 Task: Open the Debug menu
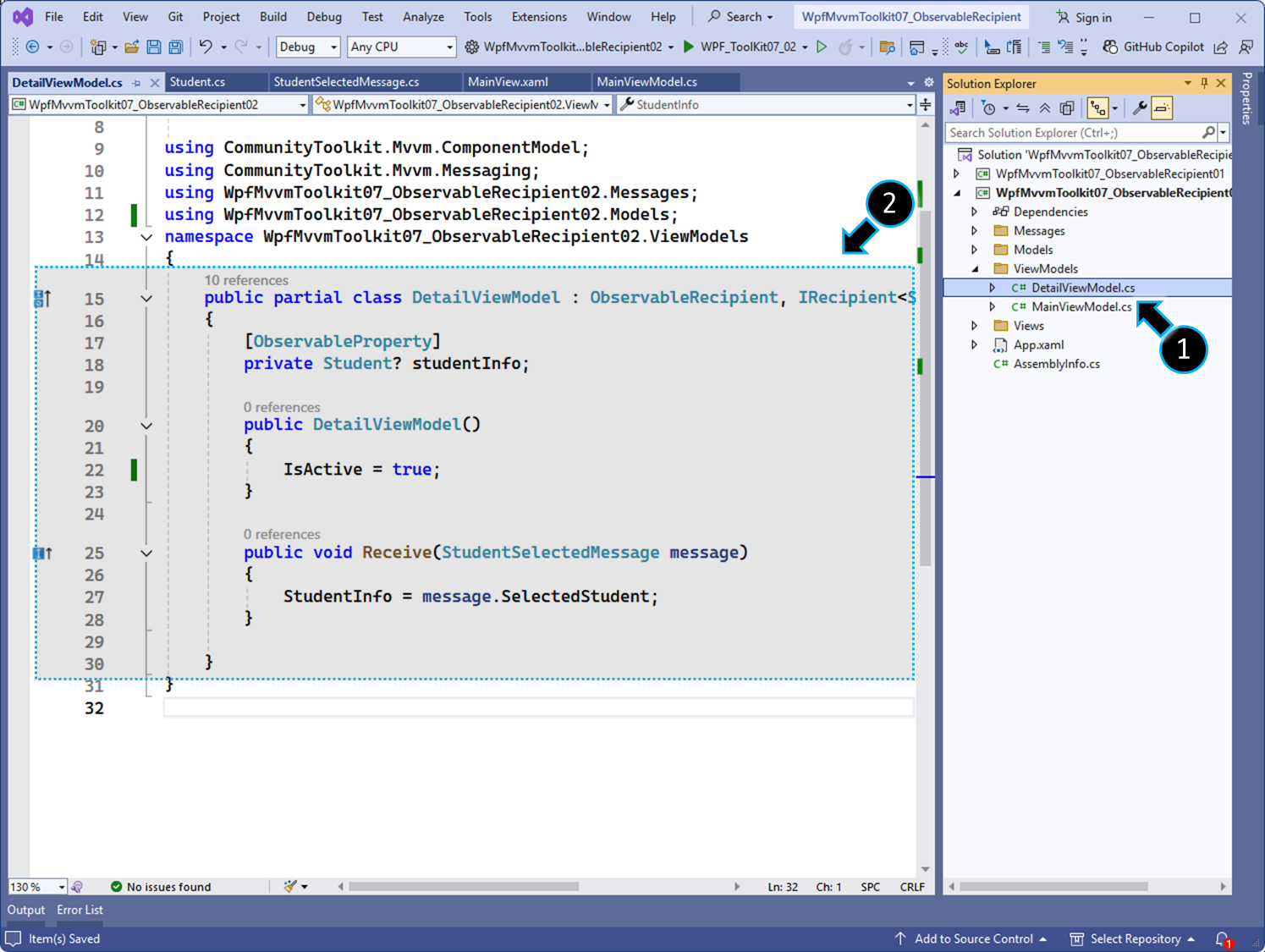(324, 17)
